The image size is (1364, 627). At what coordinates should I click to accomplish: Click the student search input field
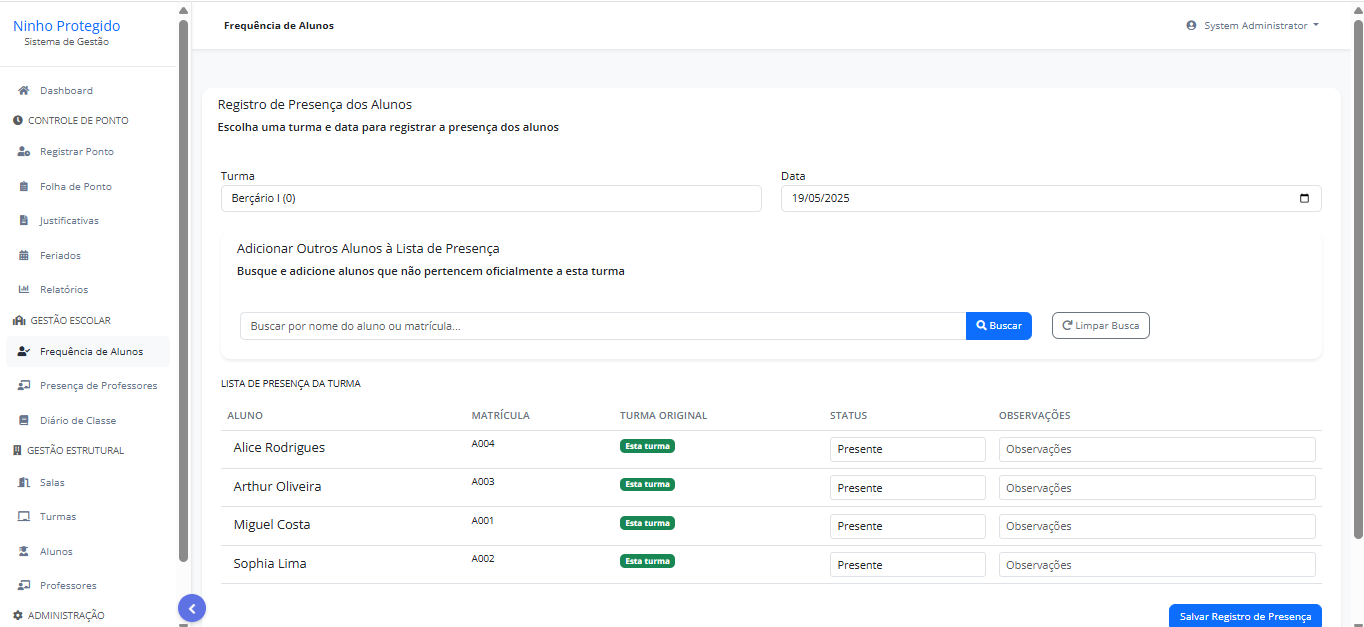tap(603, 326)
